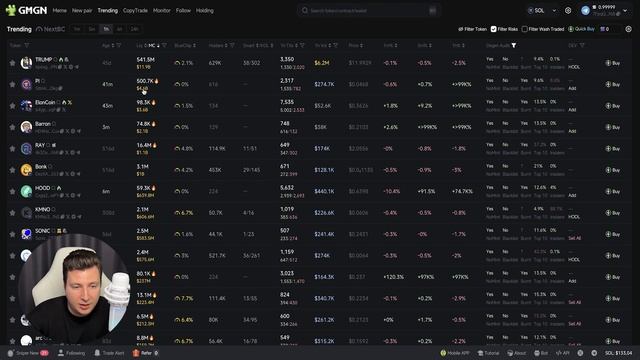640x360 pixels.
Task: Click the Degen Audit filter funnel
Action: [513, 45]
